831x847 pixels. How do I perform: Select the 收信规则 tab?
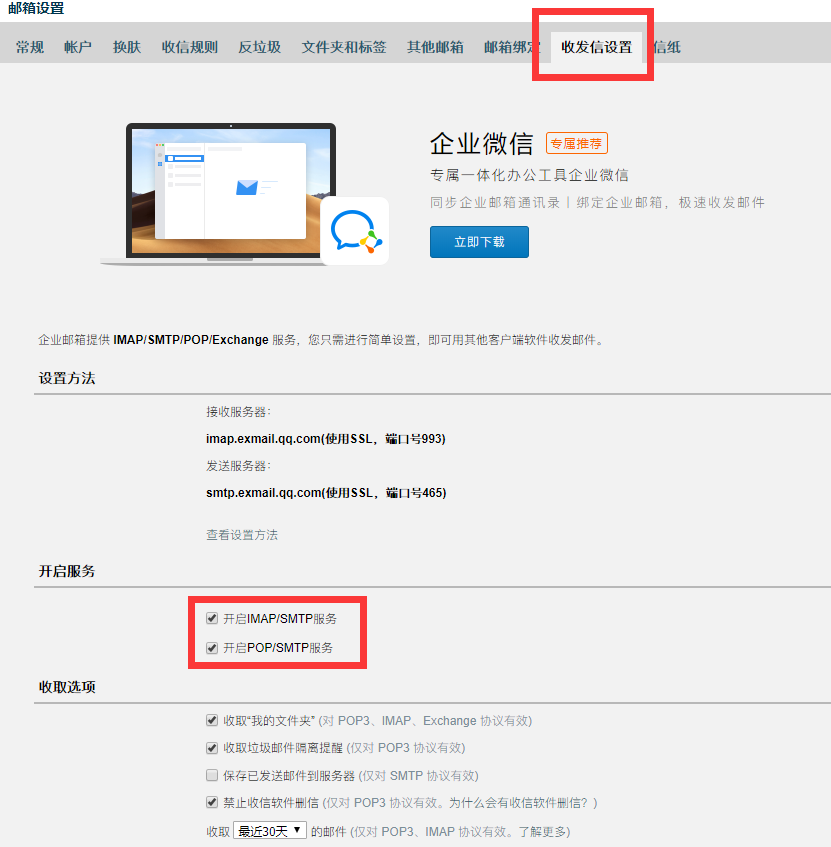tap(190, 48)
